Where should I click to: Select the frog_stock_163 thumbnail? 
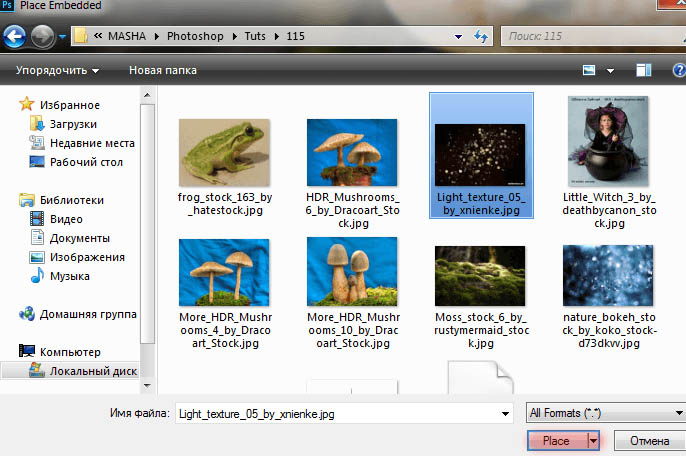224,152
